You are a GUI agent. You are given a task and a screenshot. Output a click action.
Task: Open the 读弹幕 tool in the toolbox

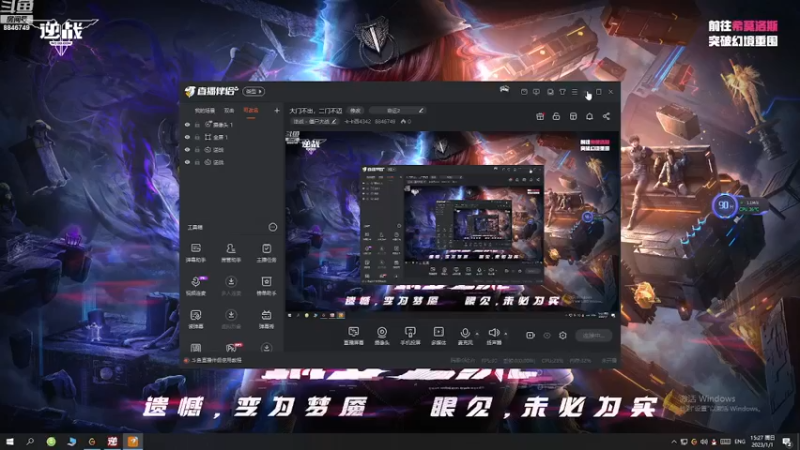tap(195, 318)
